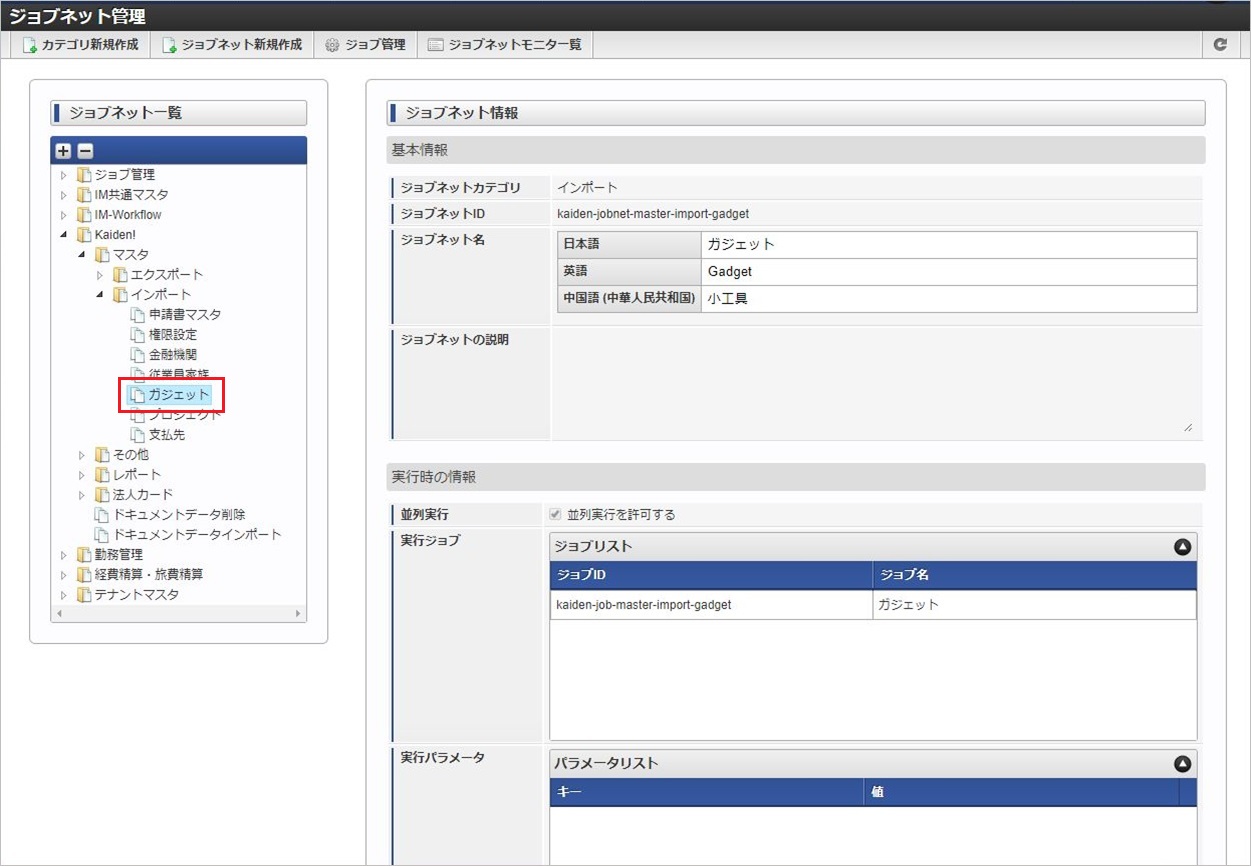Screen dimensions: 1251x866
Task: Click the tree panel horizontal scrollbar
Action: pos(178,613)
